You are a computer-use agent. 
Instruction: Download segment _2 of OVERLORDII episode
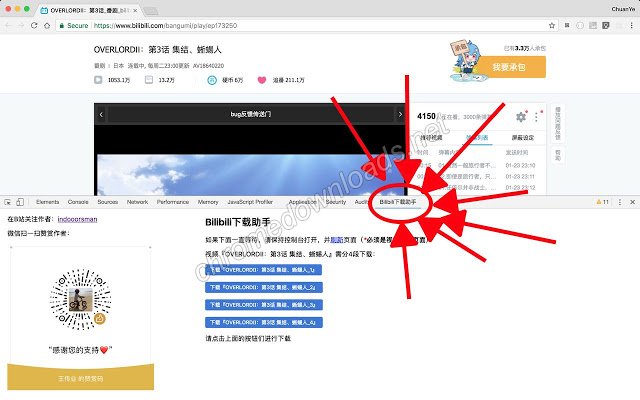(x=264, y=287)
